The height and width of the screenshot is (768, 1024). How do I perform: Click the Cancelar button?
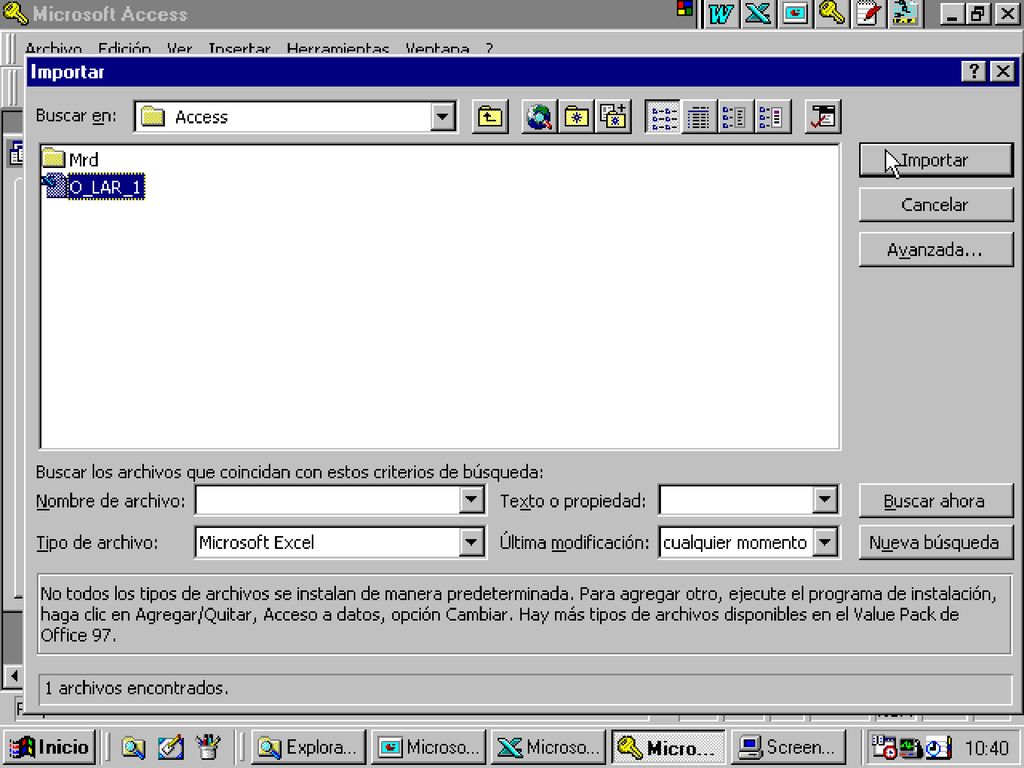click(x=936, y=205)
